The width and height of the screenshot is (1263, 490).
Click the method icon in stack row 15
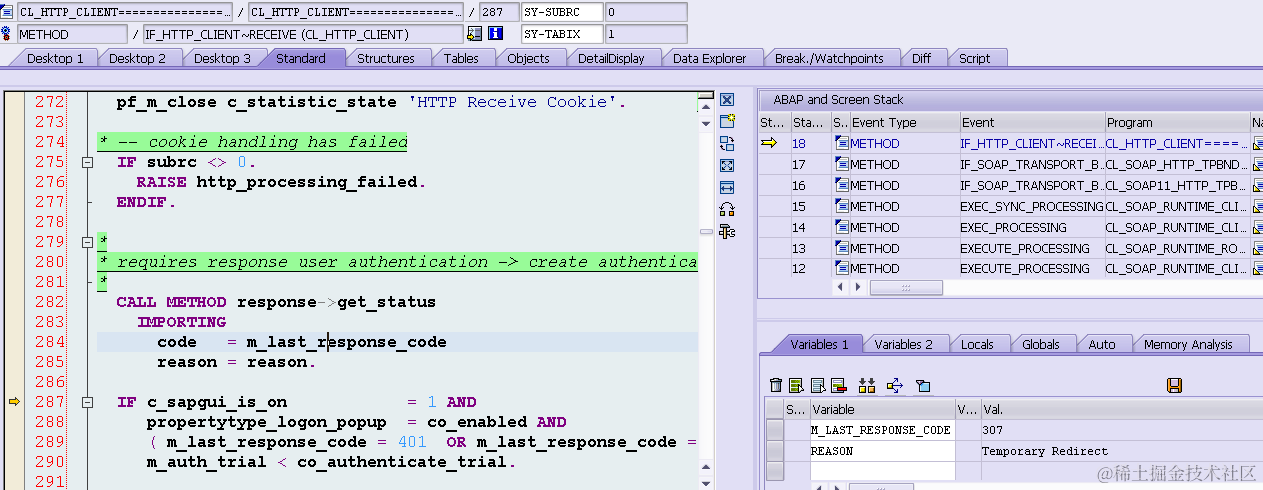click(841, 206)
